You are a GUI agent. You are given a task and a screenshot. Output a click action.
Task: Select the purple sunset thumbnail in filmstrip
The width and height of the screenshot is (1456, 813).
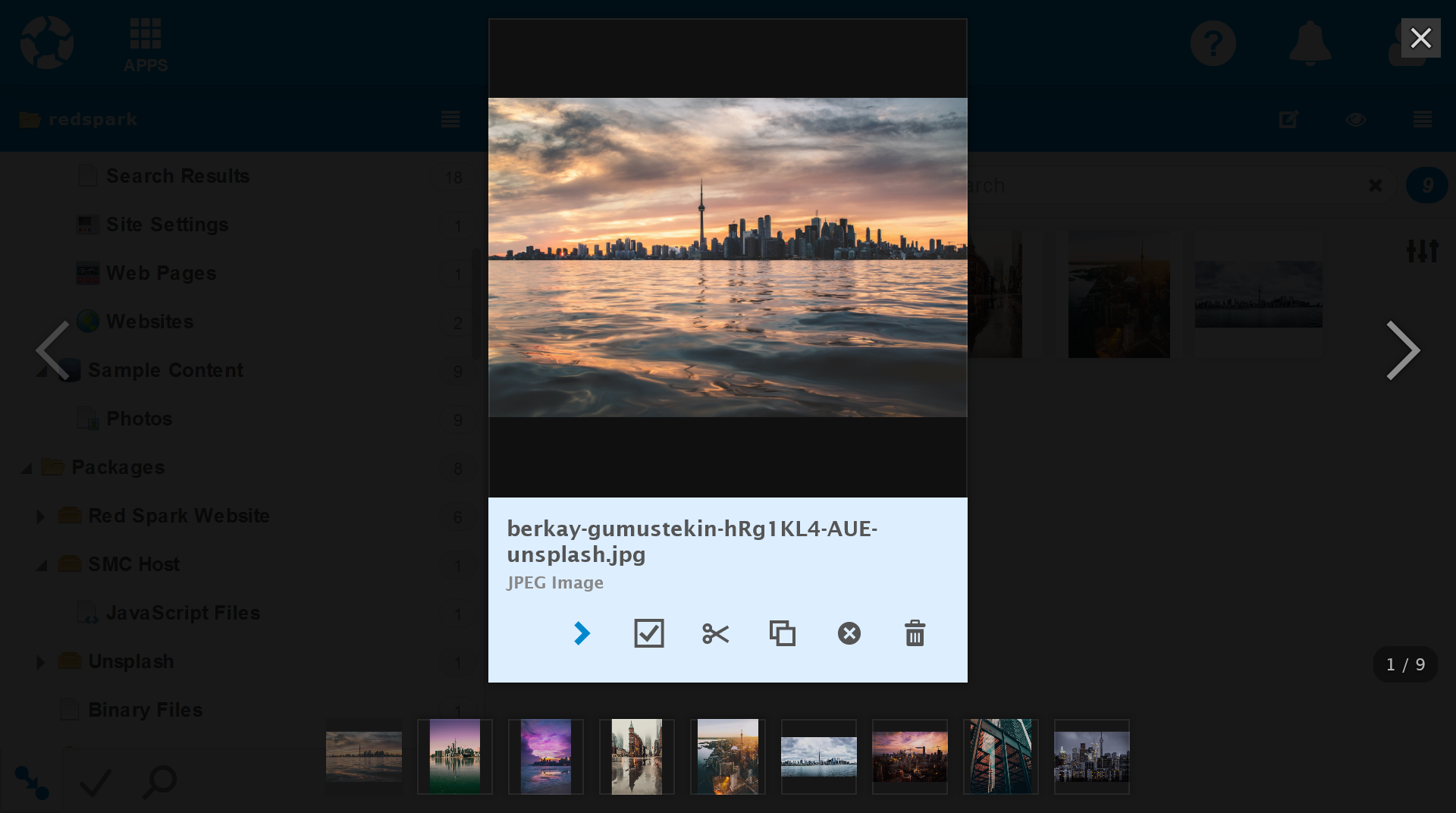tap(546, 757)
